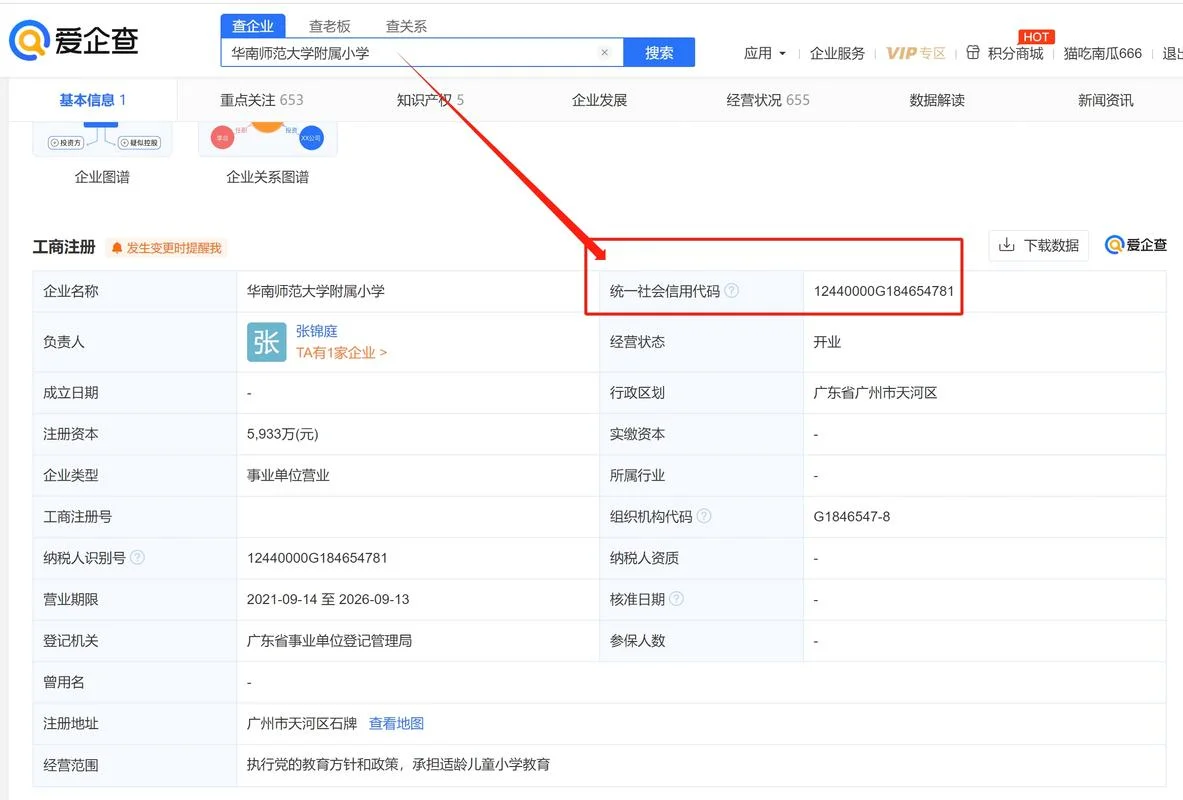Select the 基本信息 tab
1183x800 pixels.
93,100
